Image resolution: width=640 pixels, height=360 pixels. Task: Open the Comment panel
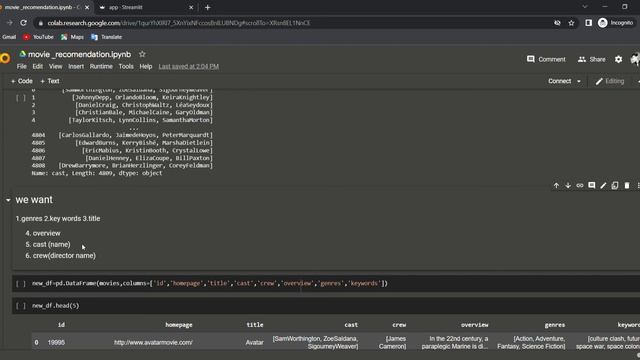(546, 59)
